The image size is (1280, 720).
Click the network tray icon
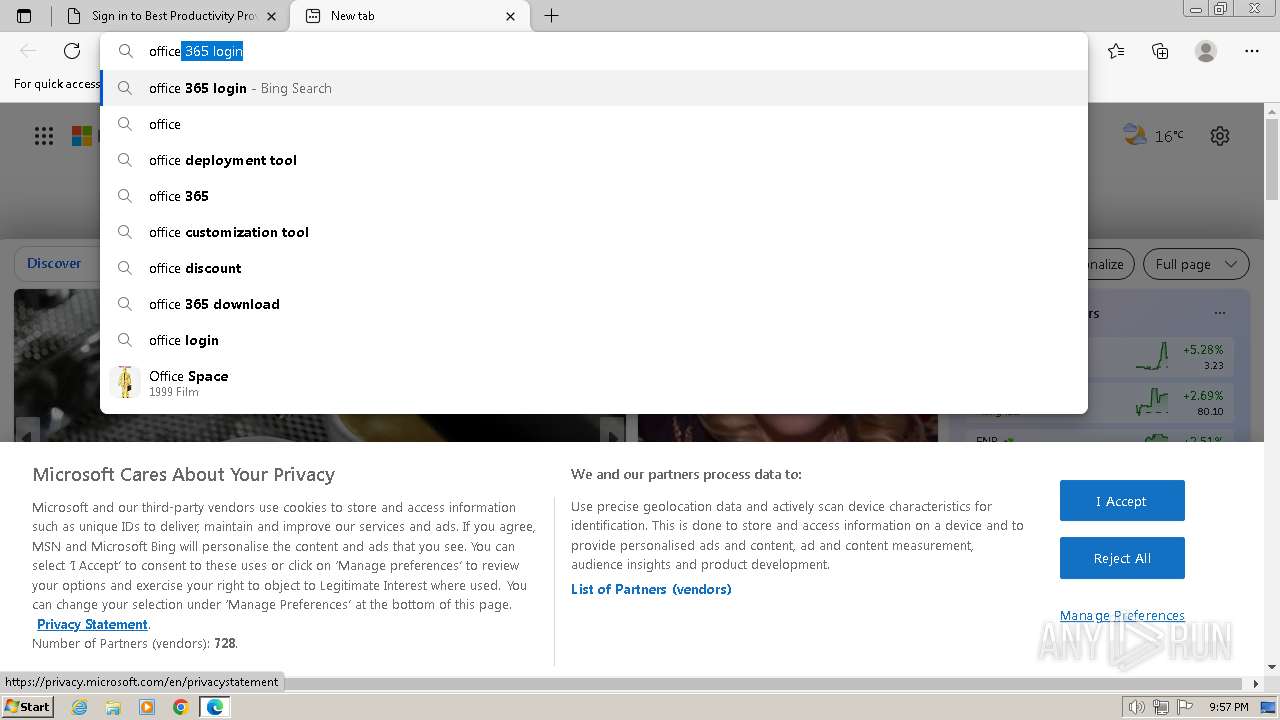pyautogui.click(x=1161, y=707)
